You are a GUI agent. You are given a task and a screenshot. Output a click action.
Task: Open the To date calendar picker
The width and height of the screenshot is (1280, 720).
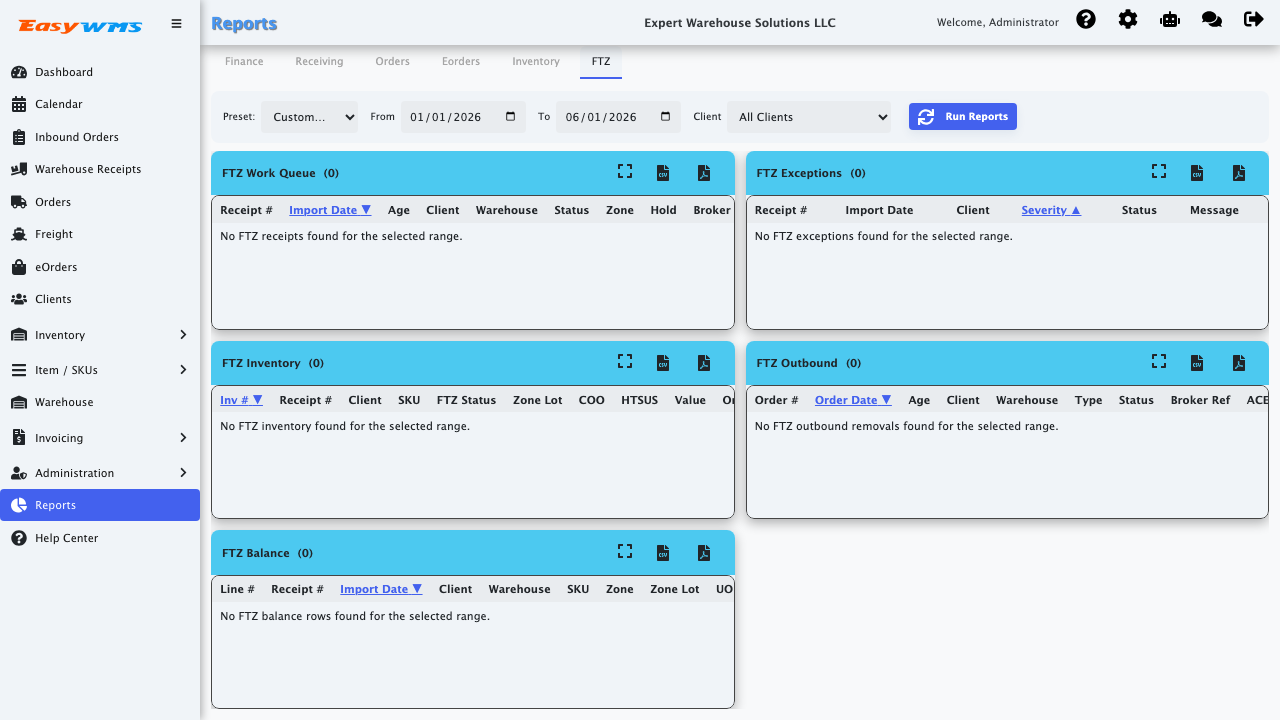[x=666, y=117]
